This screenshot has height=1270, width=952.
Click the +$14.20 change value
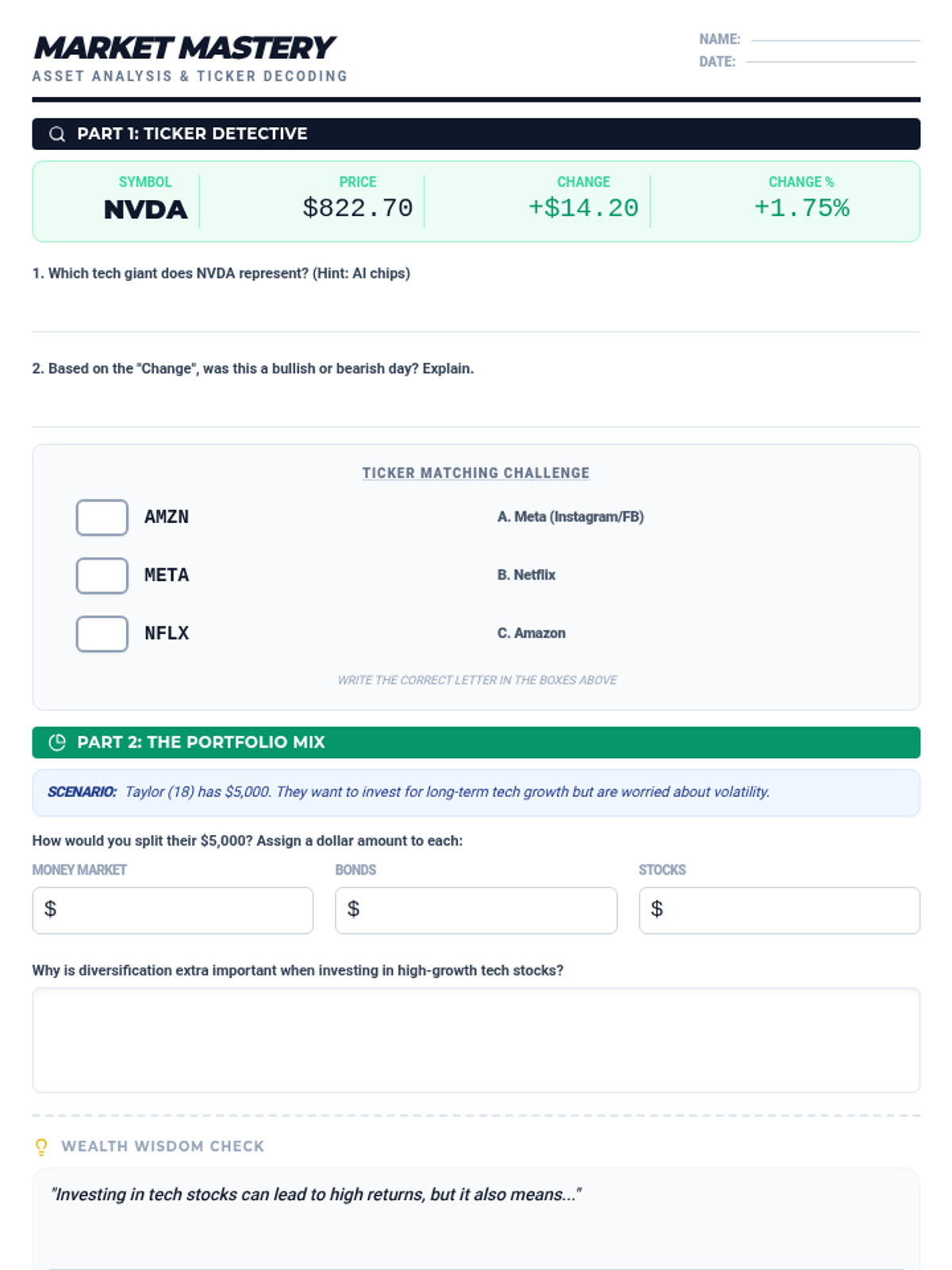click(x=583, y=208)
